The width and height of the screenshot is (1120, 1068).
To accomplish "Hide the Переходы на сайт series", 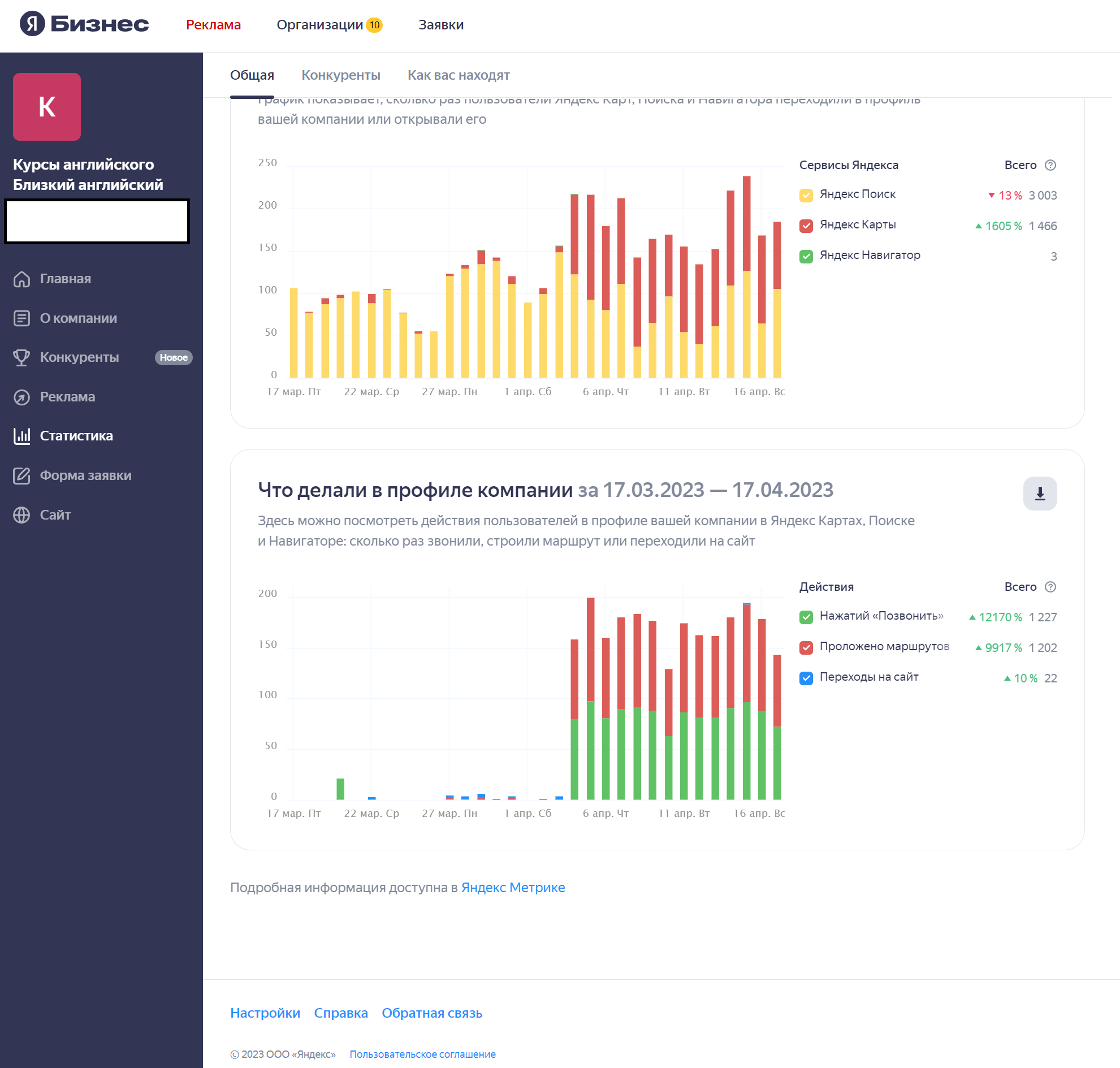I will tap(806, 678).
